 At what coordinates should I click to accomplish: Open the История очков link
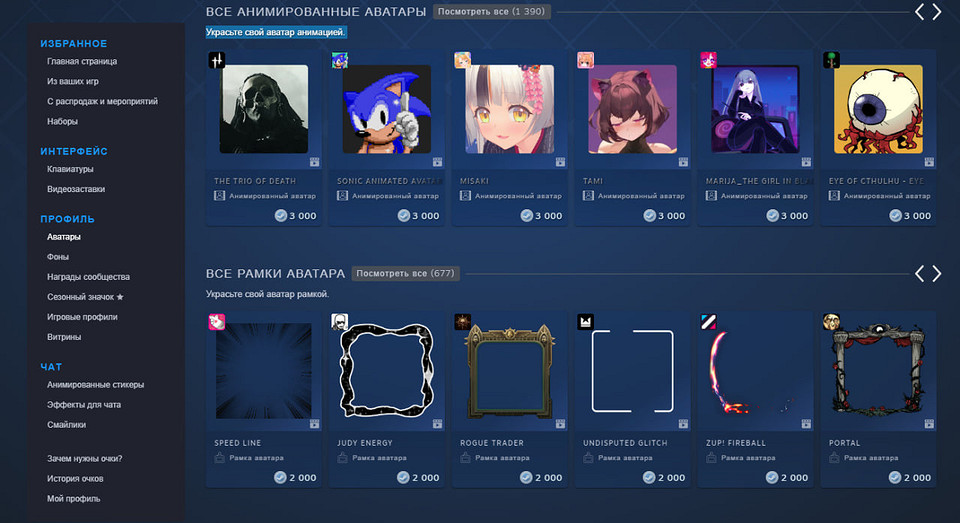75,478
